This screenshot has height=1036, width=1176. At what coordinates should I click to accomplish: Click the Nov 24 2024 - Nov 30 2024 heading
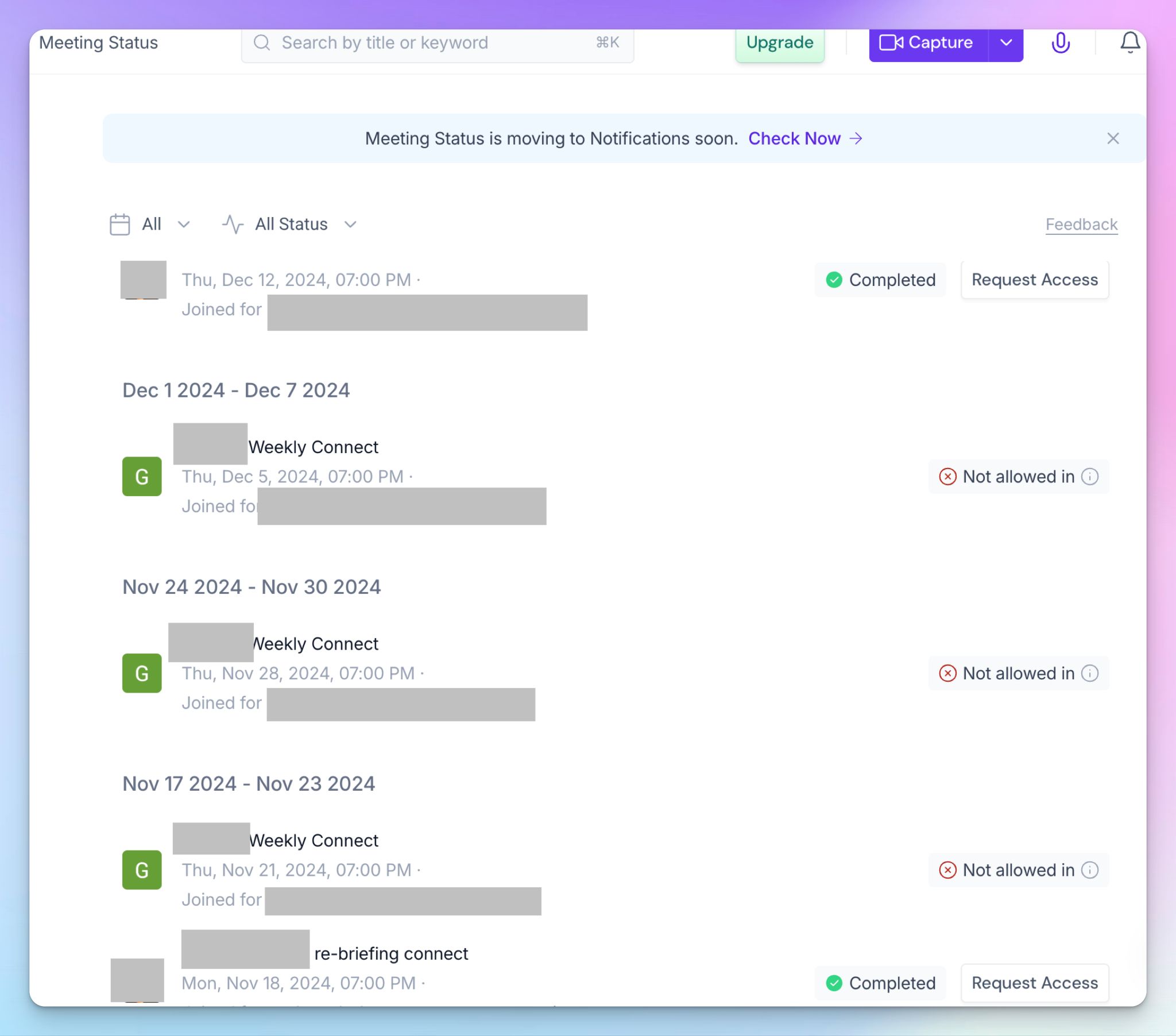pos(252,587)
